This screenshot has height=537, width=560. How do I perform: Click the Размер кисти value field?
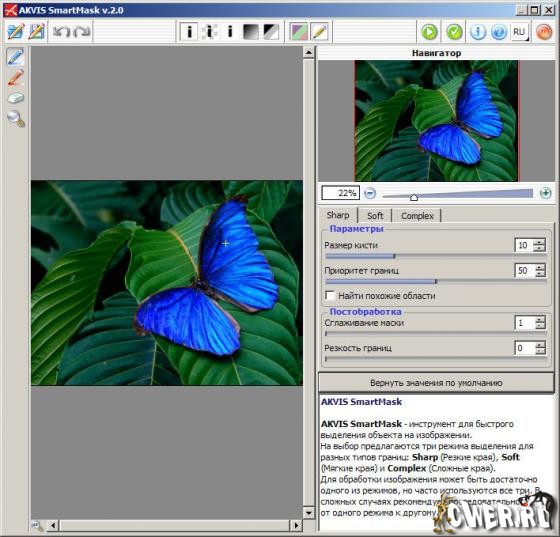click(x=524, y=245)
